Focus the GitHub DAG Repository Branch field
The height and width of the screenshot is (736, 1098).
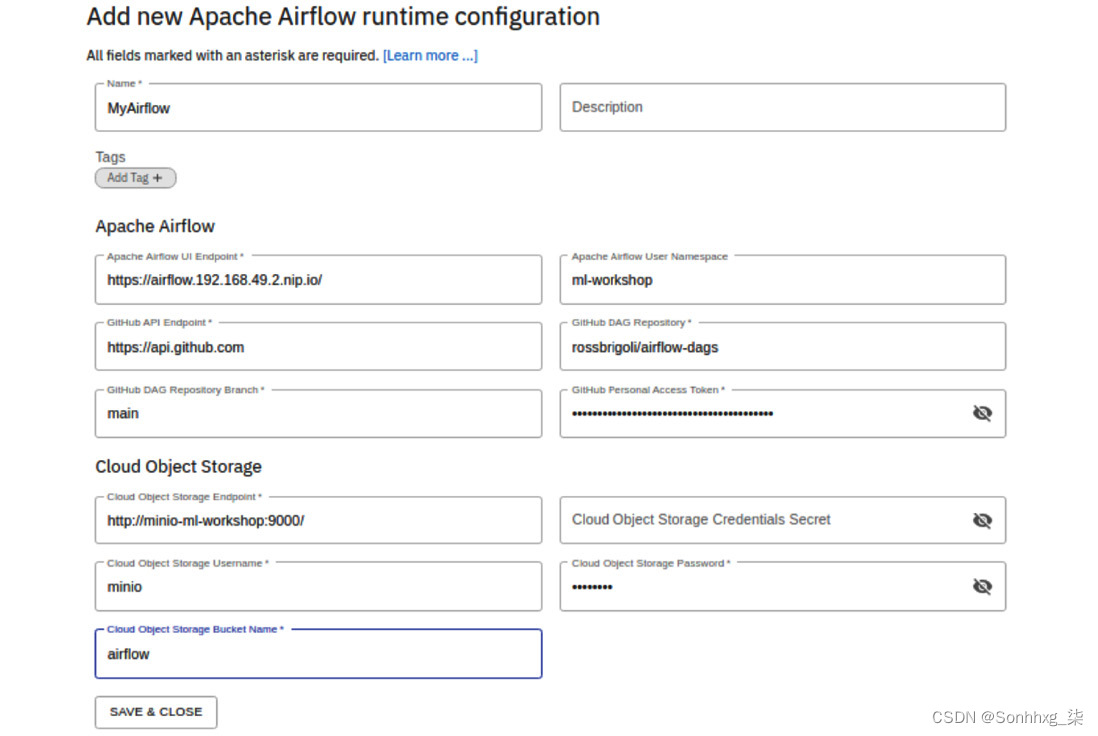click(318, 413)
